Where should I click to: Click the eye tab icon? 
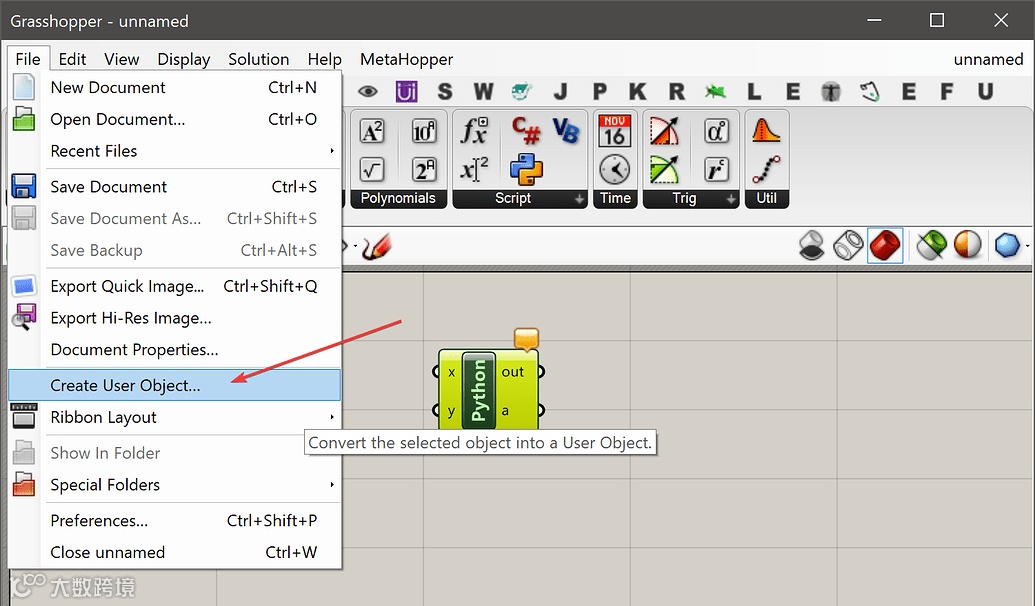(368, 91)
